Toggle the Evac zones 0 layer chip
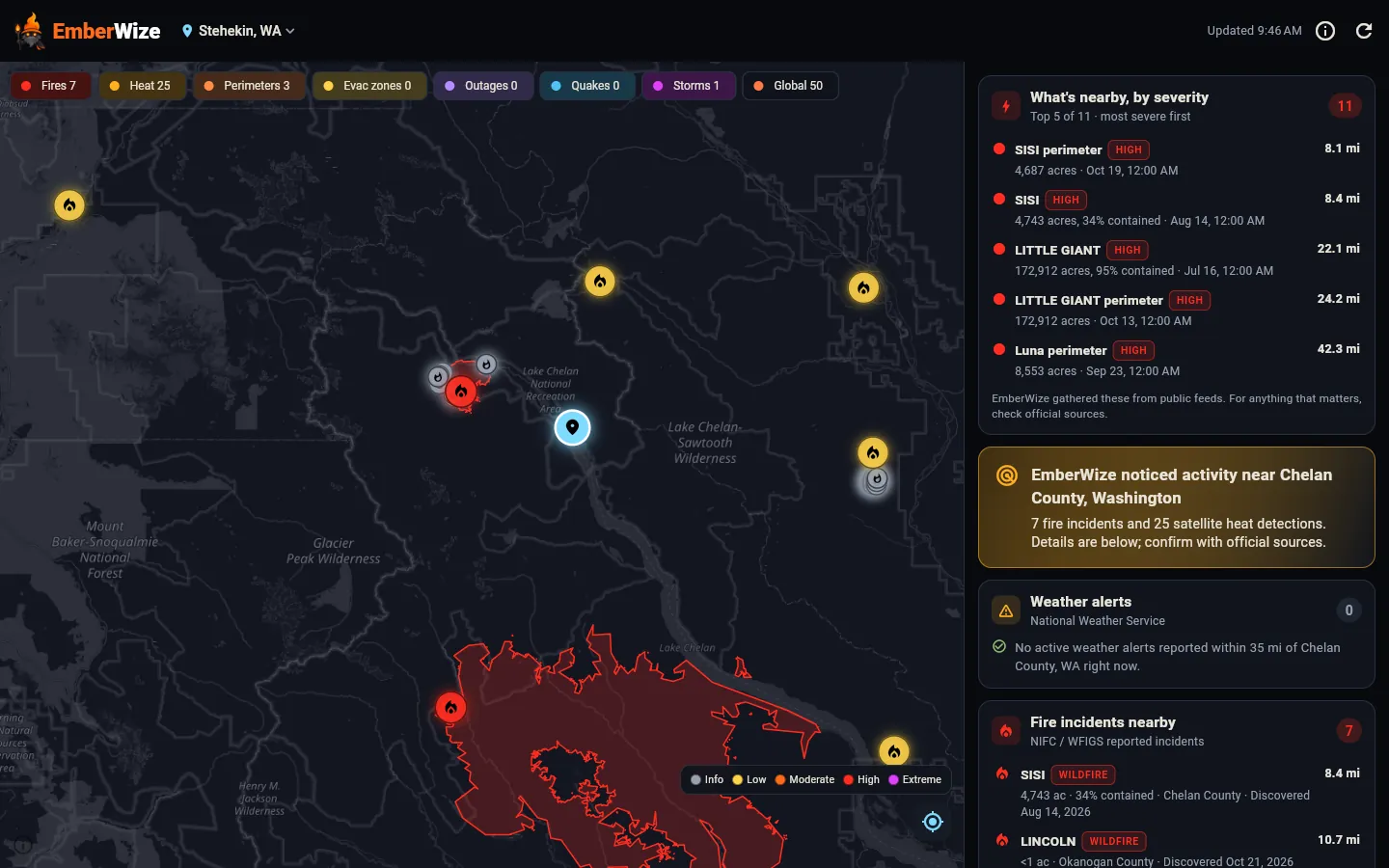This screenshot has width=1389, height=868. click(368, 86)
